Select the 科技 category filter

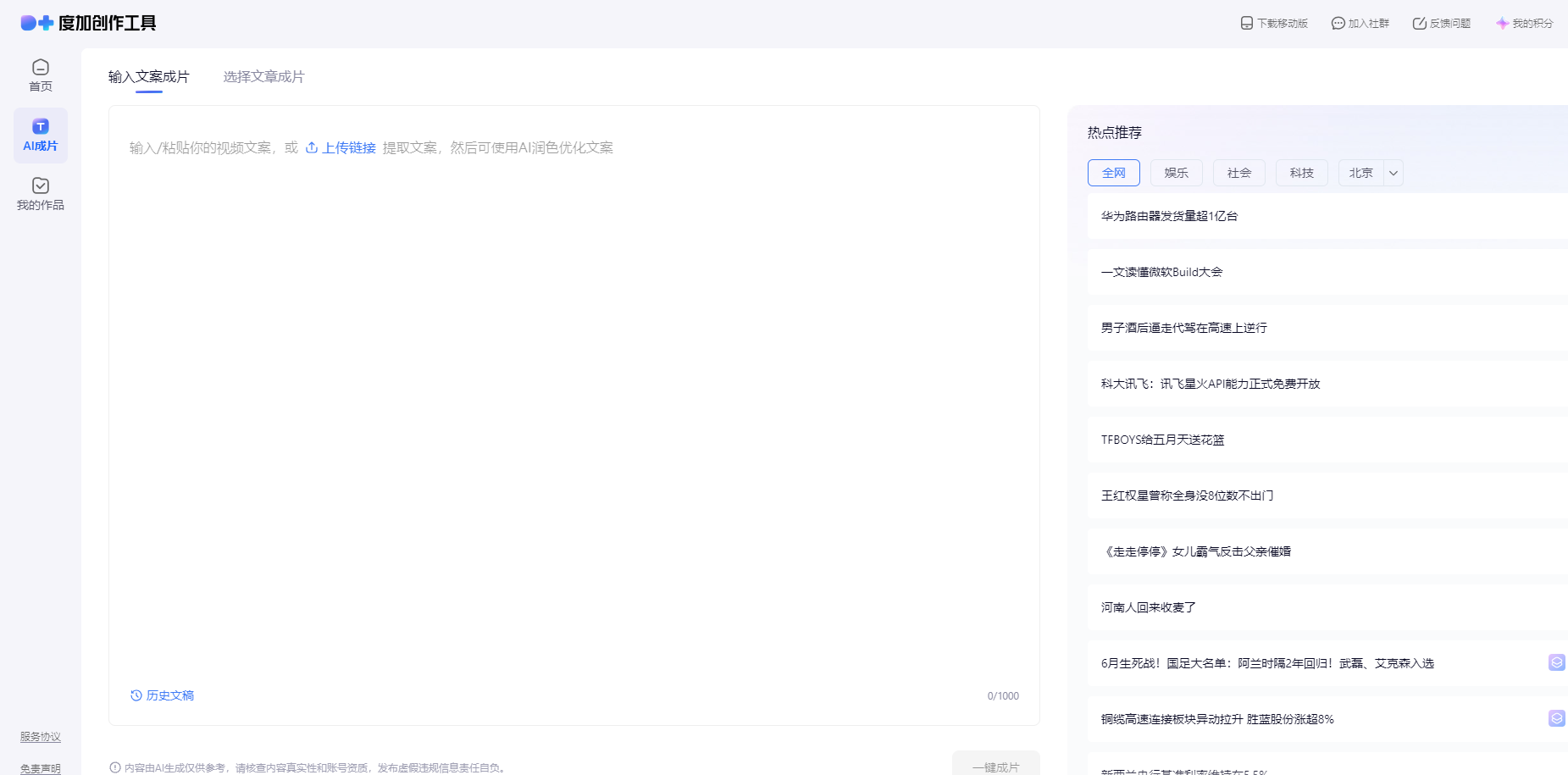click(x=1301, y=173)
